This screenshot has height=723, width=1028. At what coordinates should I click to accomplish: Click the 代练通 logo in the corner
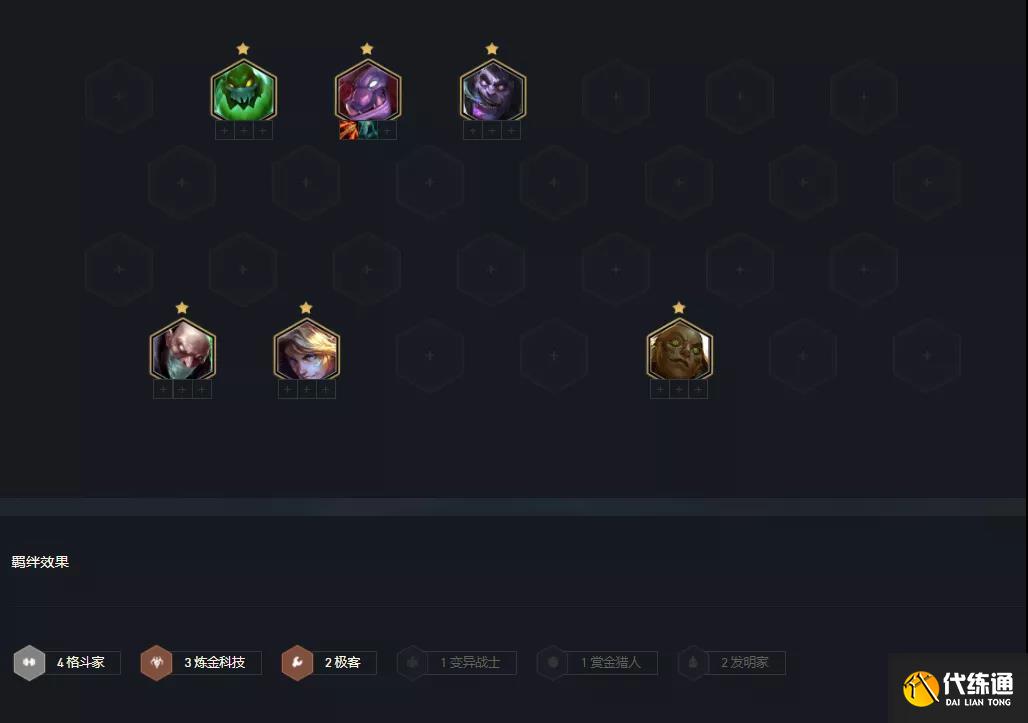pyautogui.click(x=959, y=689)
